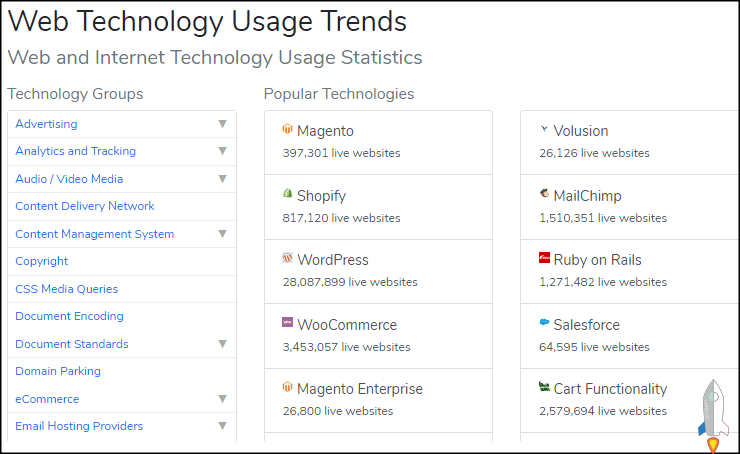The height and width of the screenshot is (454, 740).
Task: Click the Cart Functionality icon
Action: pyautogui.click(x=544, y=387)
